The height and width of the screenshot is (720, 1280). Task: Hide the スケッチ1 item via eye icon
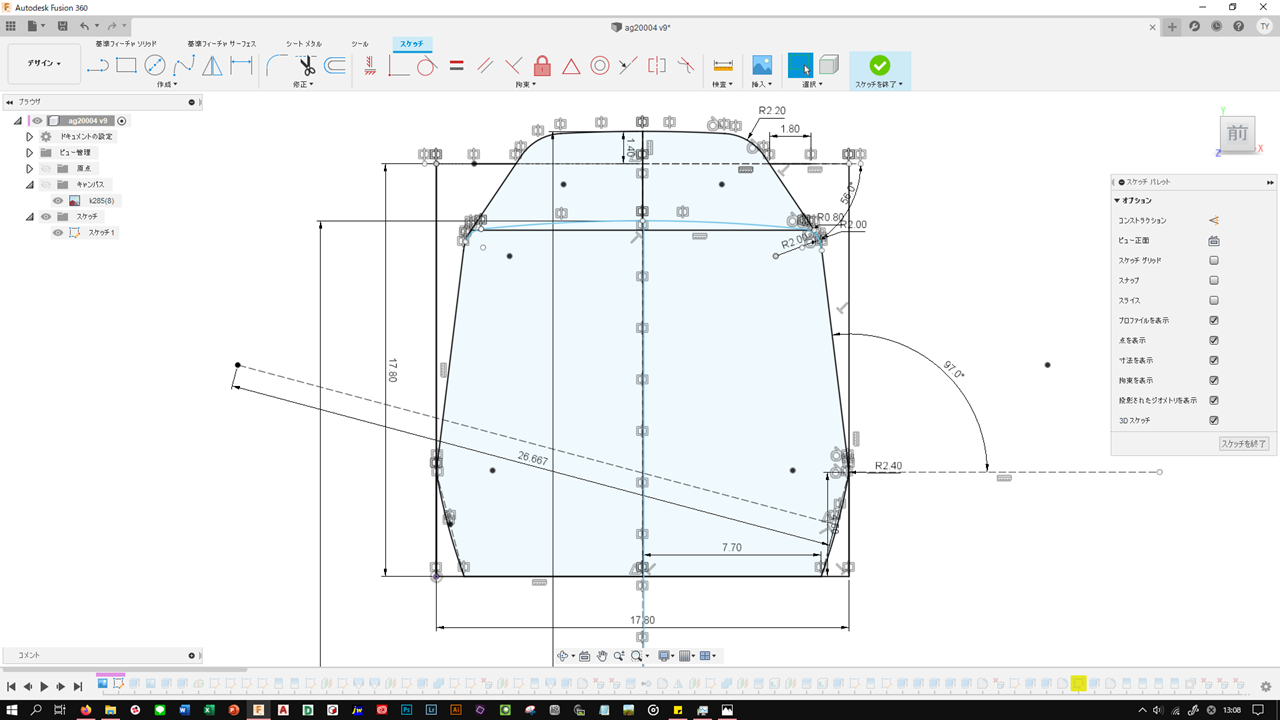pos(58,233)
